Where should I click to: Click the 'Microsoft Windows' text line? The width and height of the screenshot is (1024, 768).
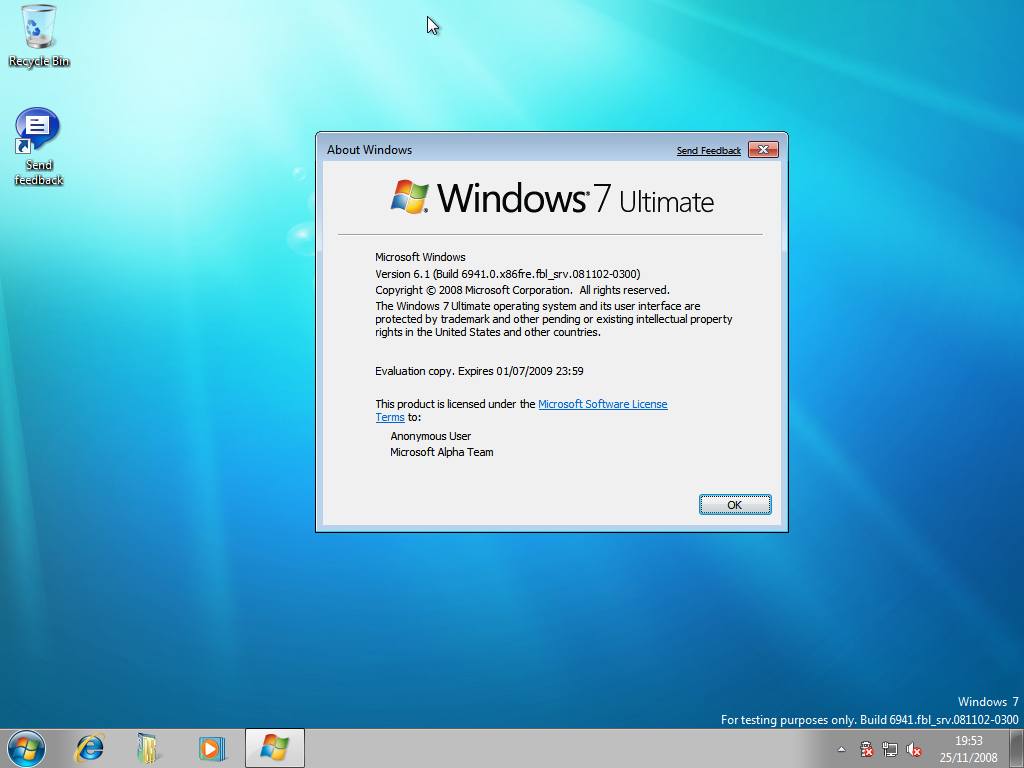(x=420, y=257)
